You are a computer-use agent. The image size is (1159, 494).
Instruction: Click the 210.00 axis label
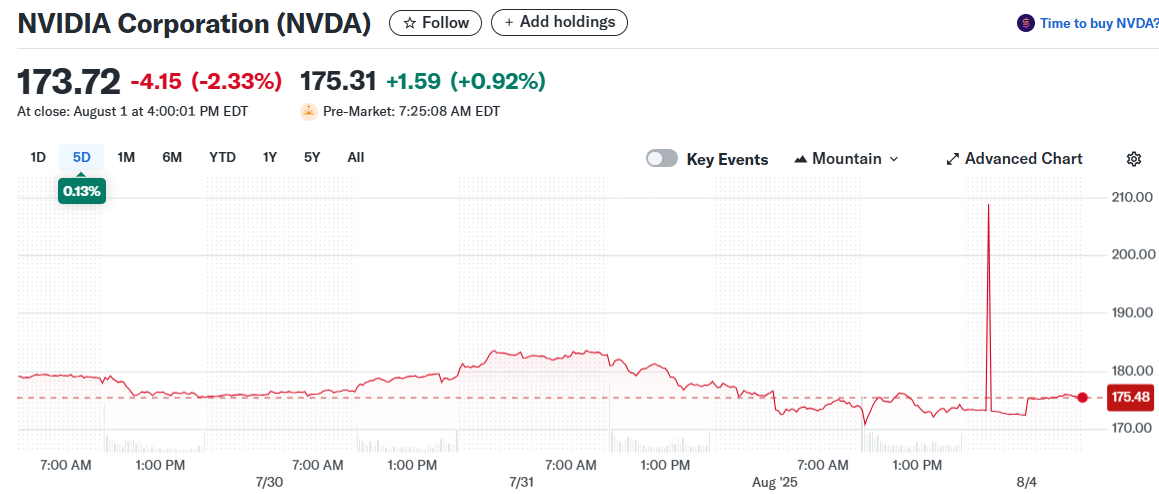1132,197
